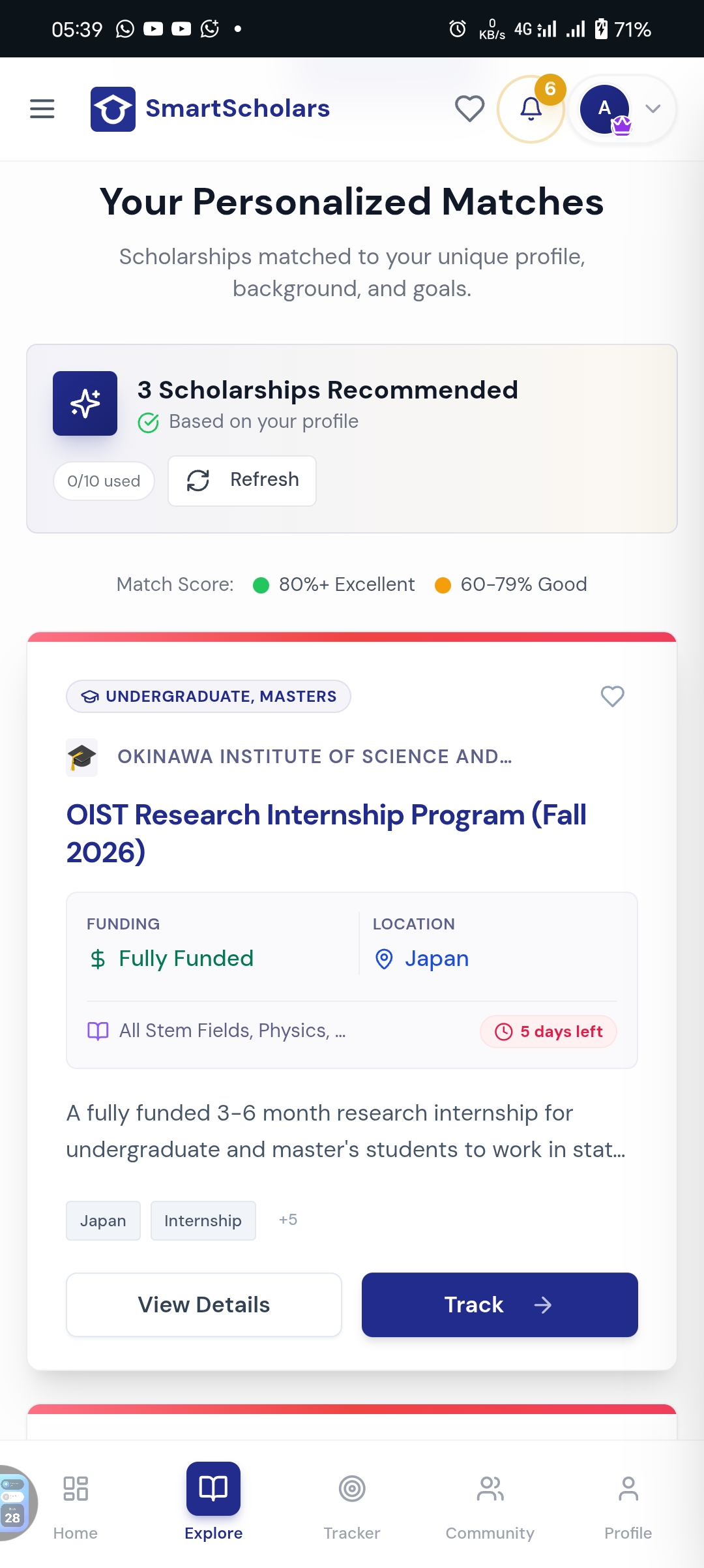Switch to the Tracker tab
704x1568 pixels.
[x=352, y=1501]
